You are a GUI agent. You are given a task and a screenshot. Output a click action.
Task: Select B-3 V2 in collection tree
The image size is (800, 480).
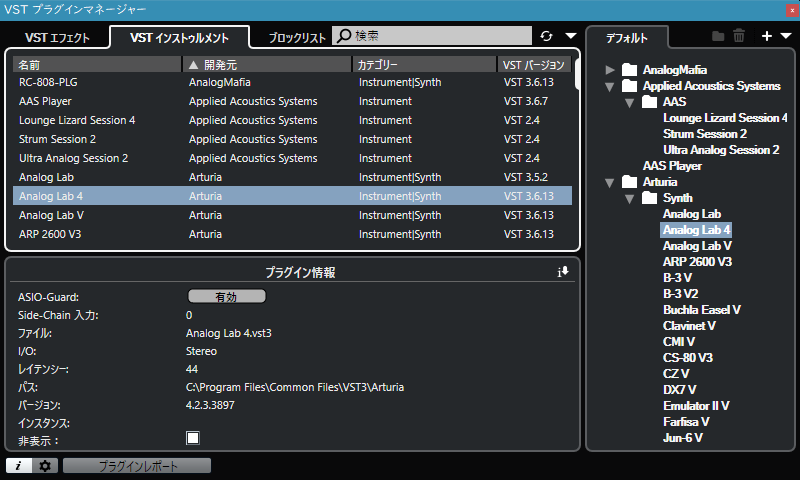click(681, 294)
